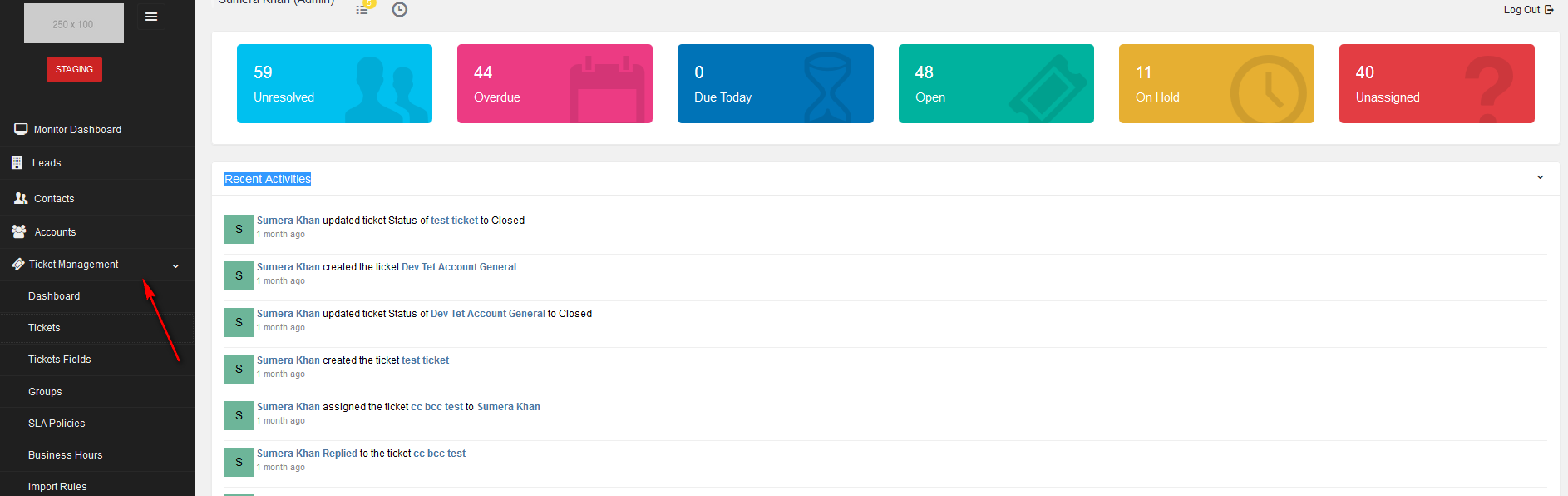Screen dimensions: 1568x496
Task: Collapse the Recent Activities panel
Action: pos(1540,177)
